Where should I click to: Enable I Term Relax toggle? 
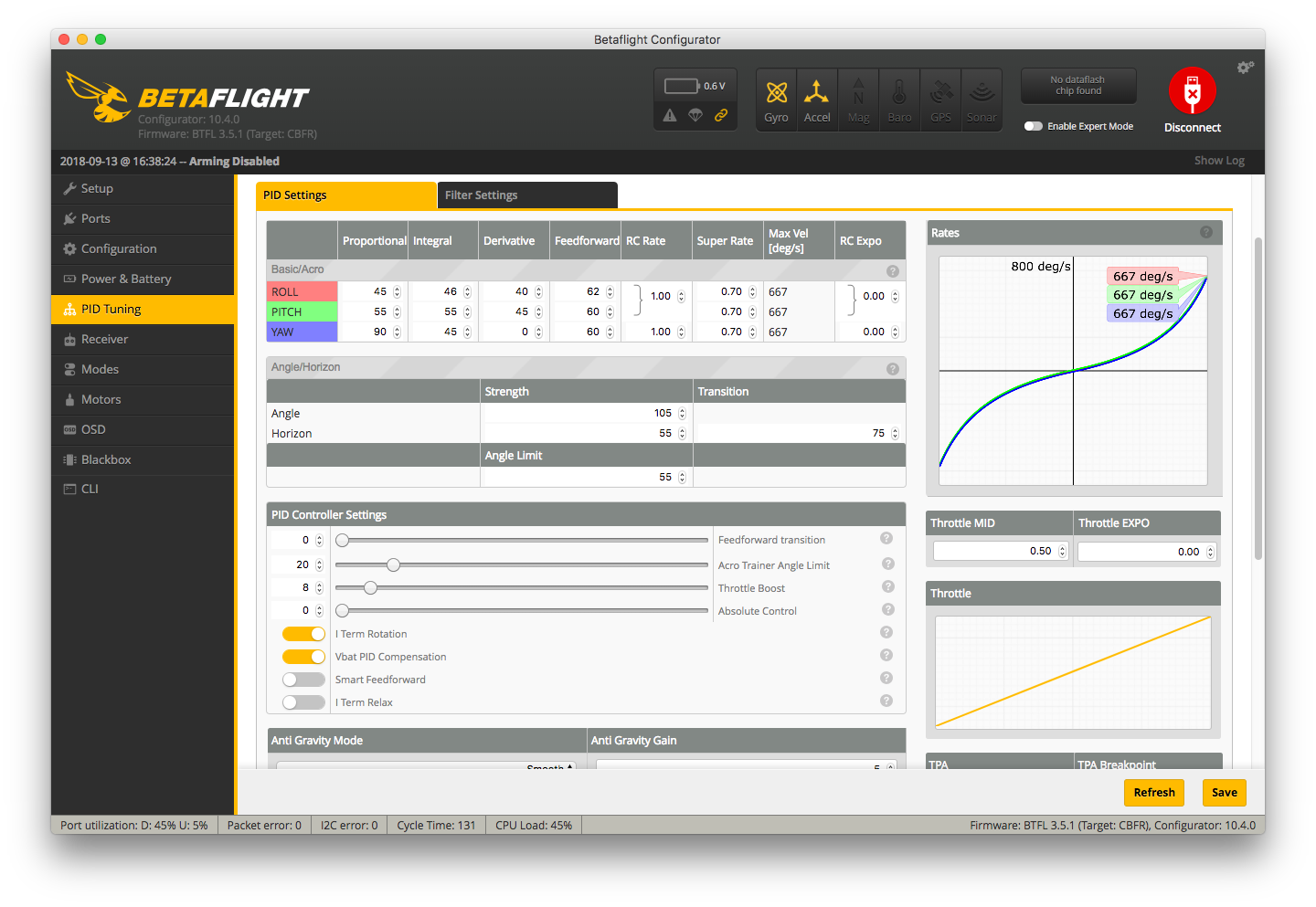[303, 702]
